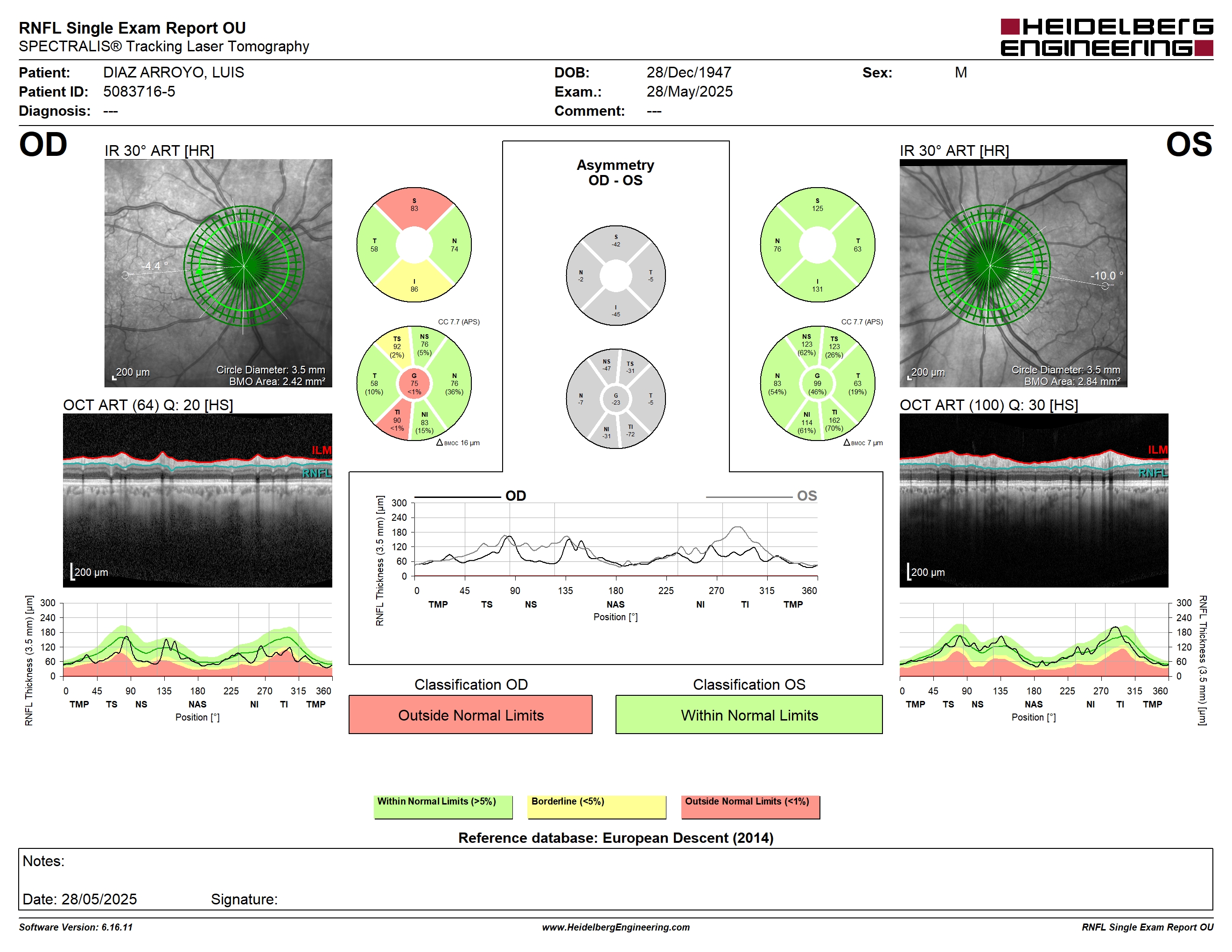Click the OD RNFL thickness profile graph
This screenshot has height=952, width=1232.
tap(197, 639)
